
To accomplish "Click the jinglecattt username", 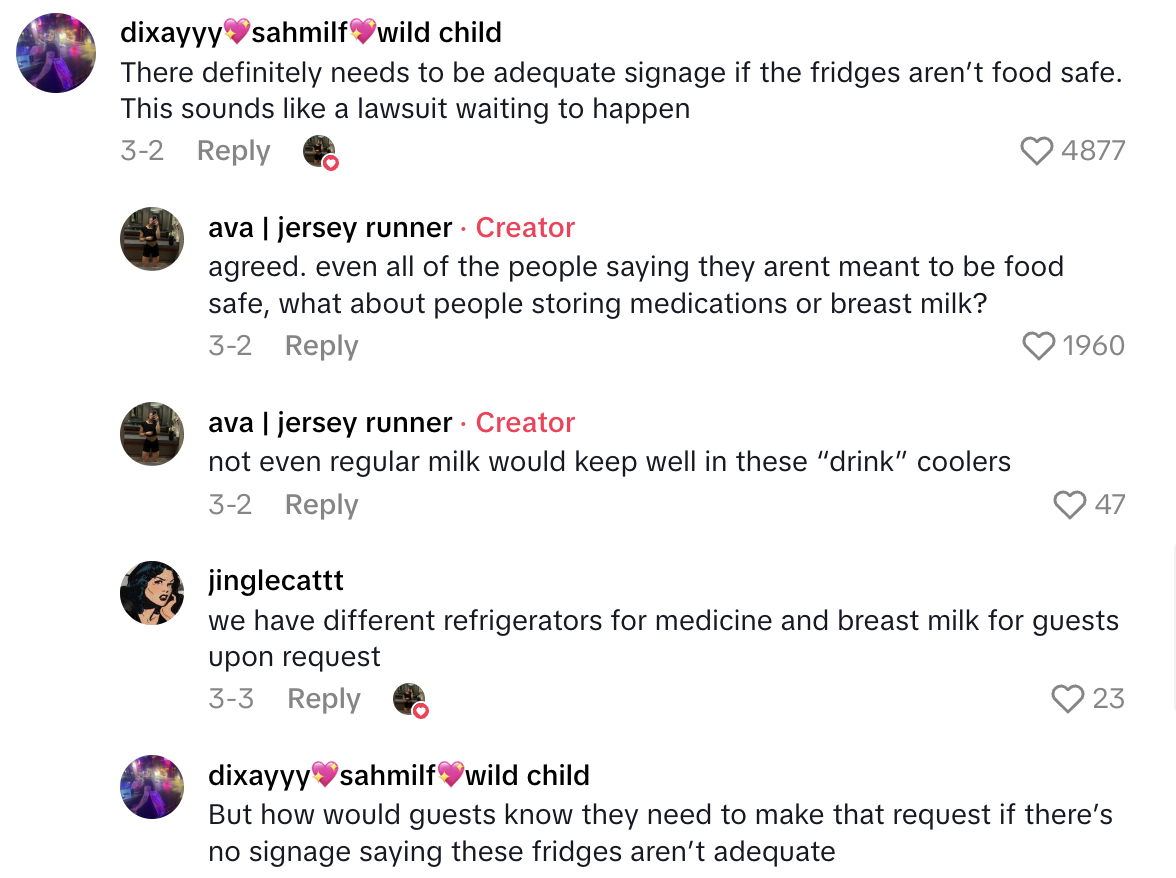I will [275, 580].
